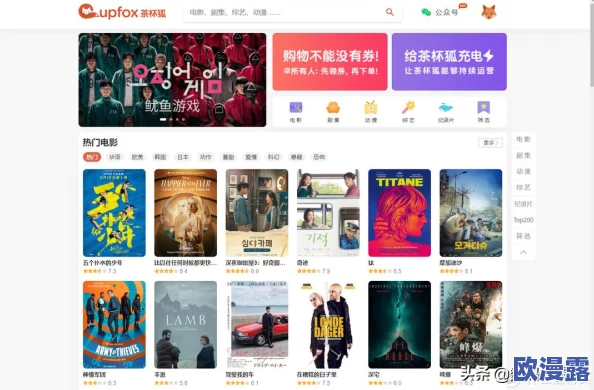Screen dimensions: 594x390
Task: Click the 羊崽 title link
Action: pos(160,374)
